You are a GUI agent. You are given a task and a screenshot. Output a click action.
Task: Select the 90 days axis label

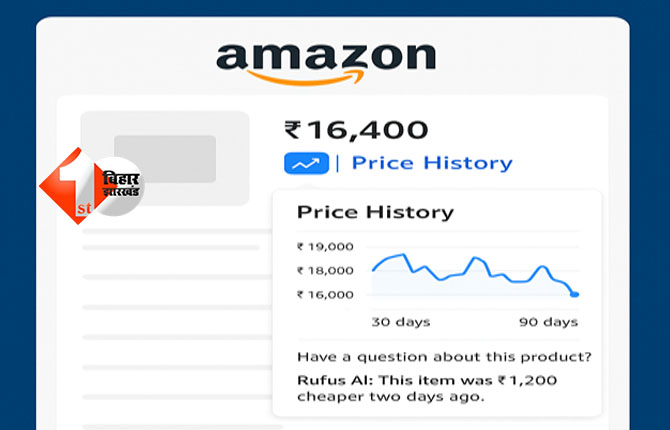coord(548,322)
